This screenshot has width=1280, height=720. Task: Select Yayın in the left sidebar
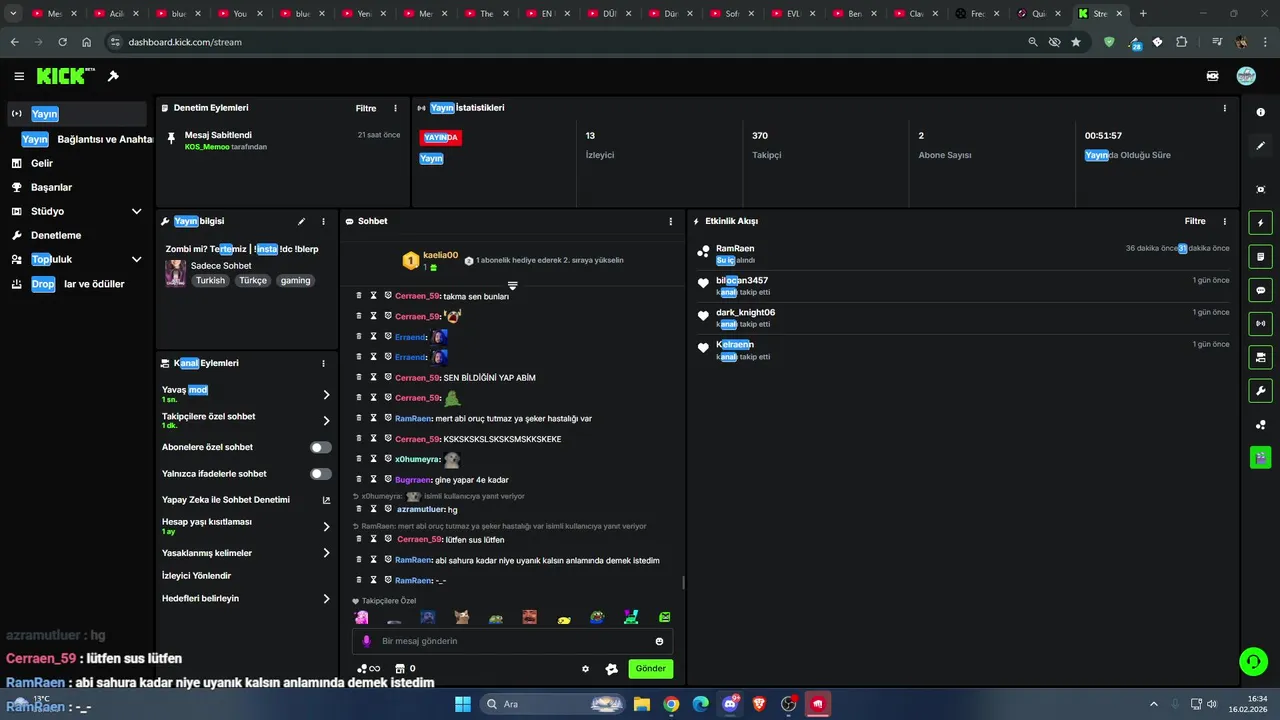(77, 114)
